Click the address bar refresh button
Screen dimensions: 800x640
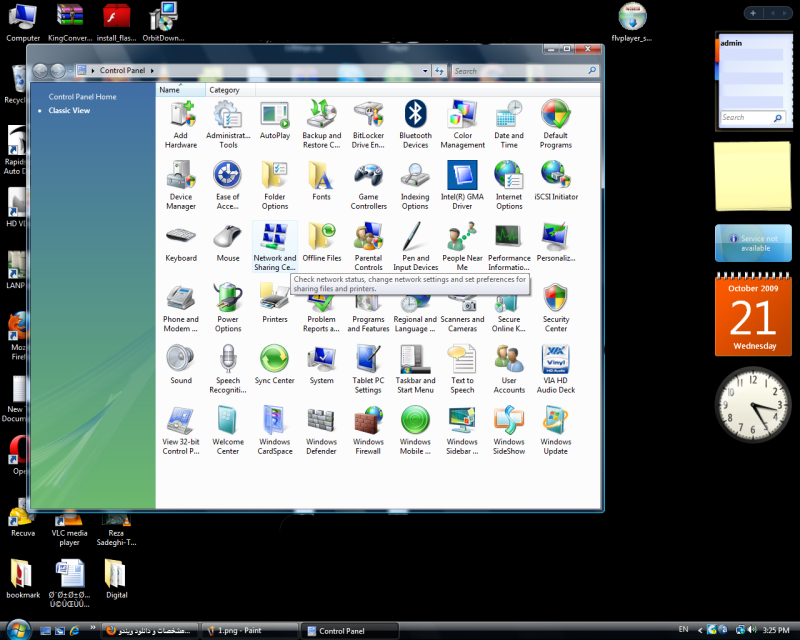coord(439,71)
